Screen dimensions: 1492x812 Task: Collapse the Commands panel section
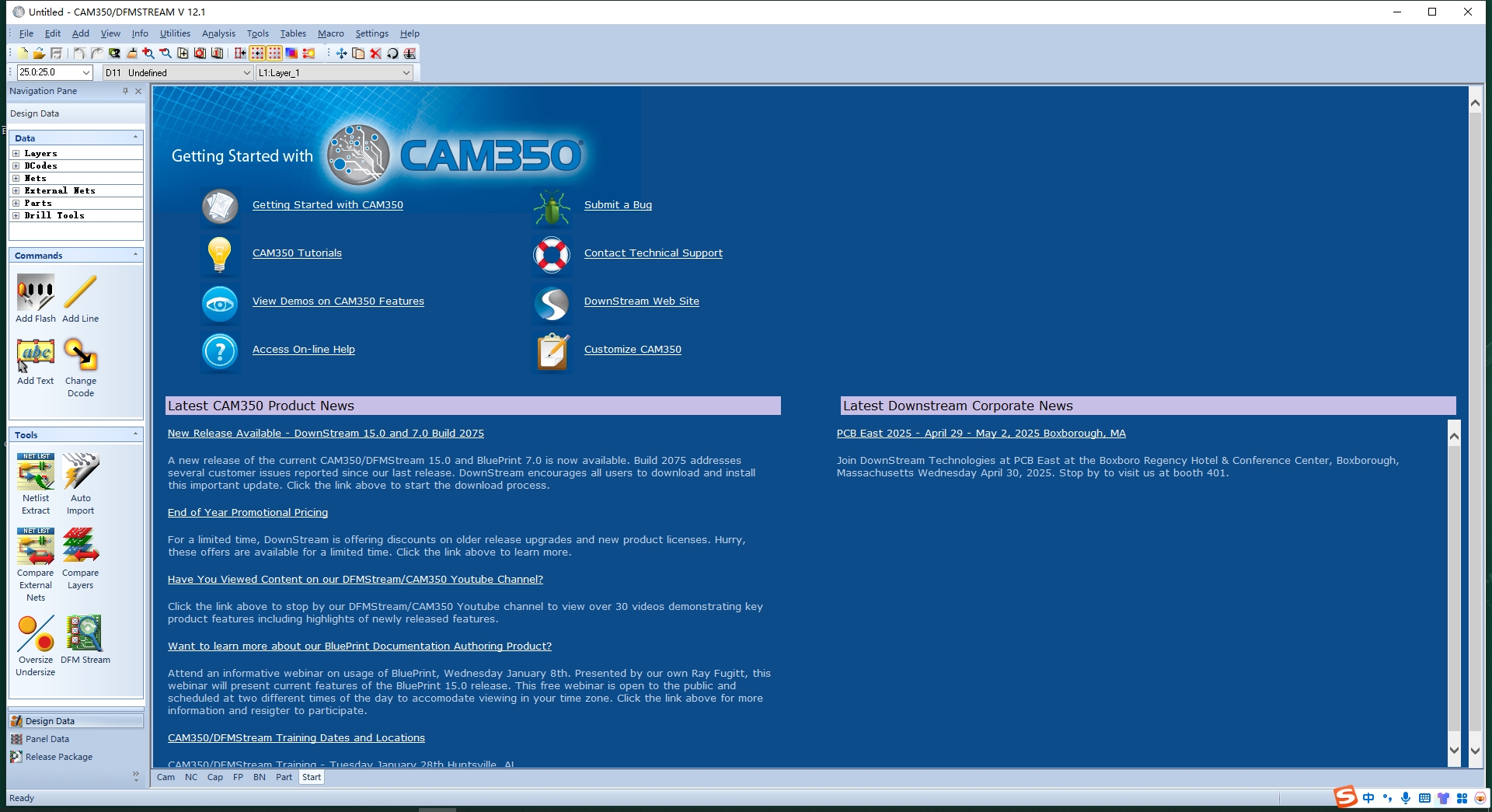[x=135, y=255]
